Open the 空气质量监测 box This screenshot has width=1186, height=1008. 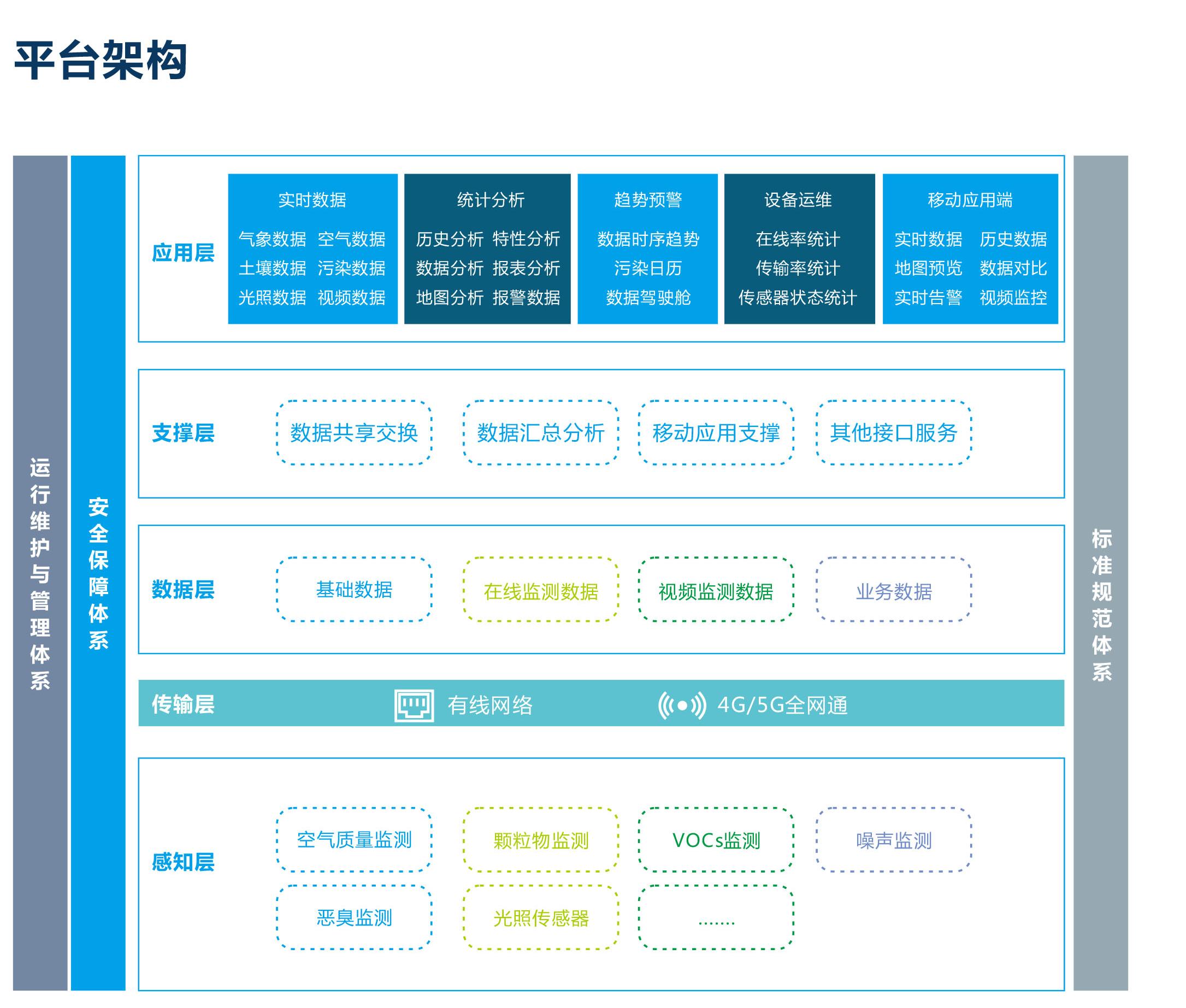click(354, 839)
